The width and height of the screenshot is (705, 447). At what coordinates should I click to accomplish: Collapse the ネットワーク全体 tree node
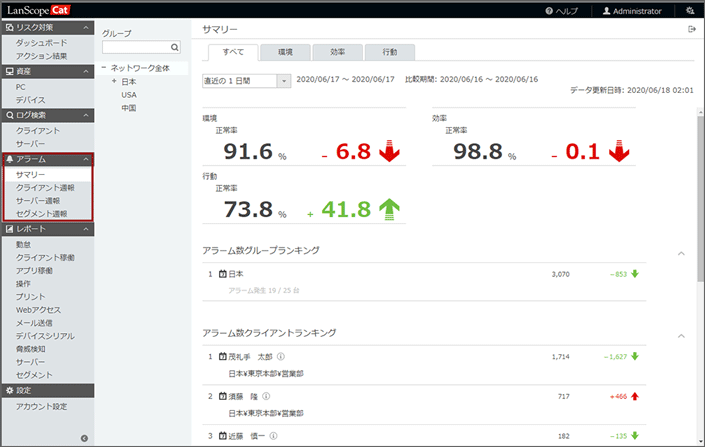[x=104, y=68]
